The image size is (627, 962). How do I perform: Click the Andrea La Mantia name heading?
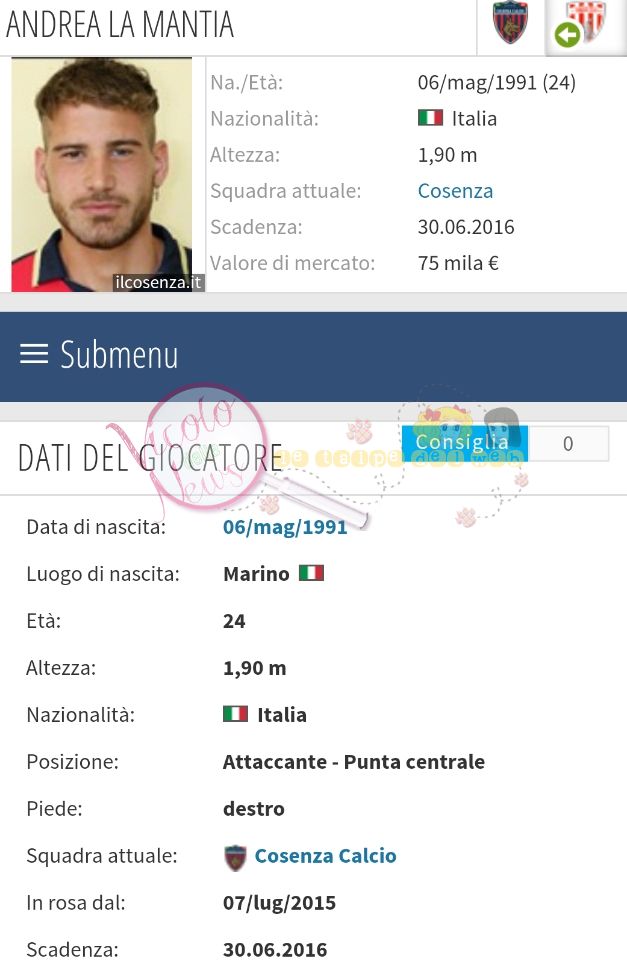point(120,25)
